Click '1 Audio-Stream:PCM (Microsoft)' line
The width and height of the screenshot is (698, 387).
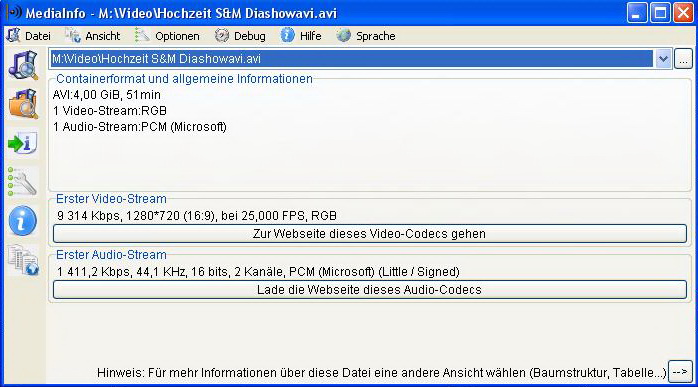pyautogui.click(x=140, y=127)
